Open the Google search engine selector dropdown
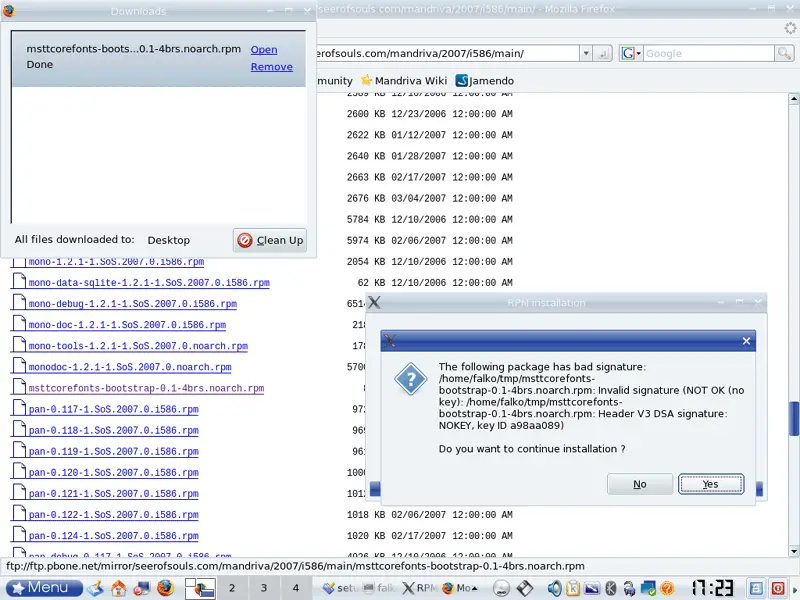 click(x=631, y=53)
